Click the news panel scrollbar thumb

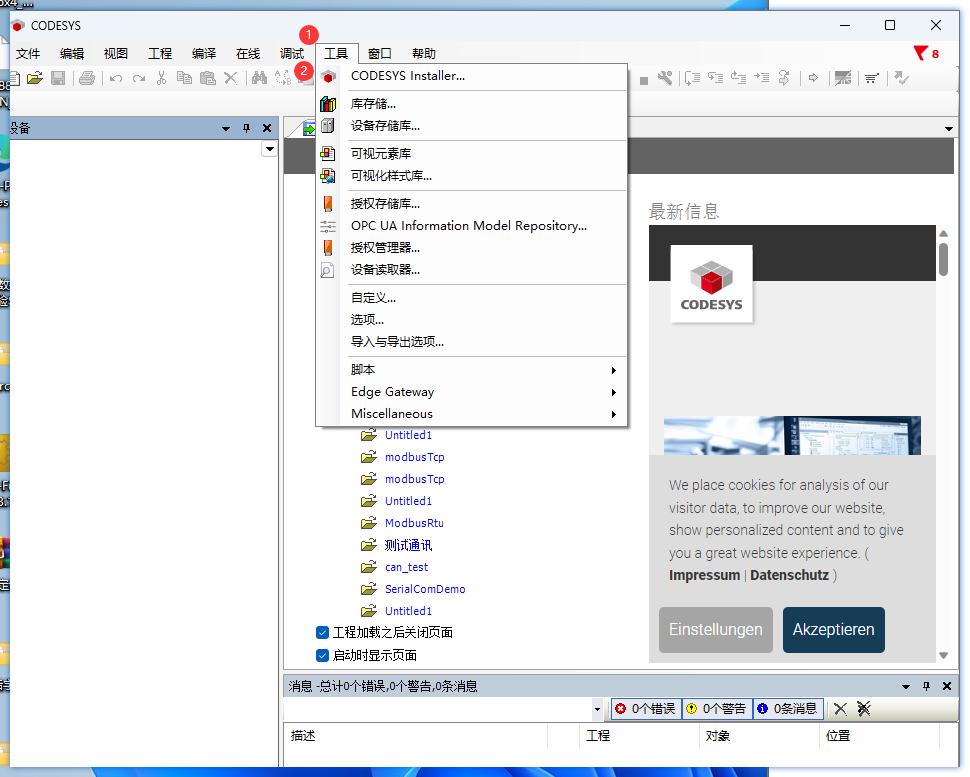tap(943, 259)
